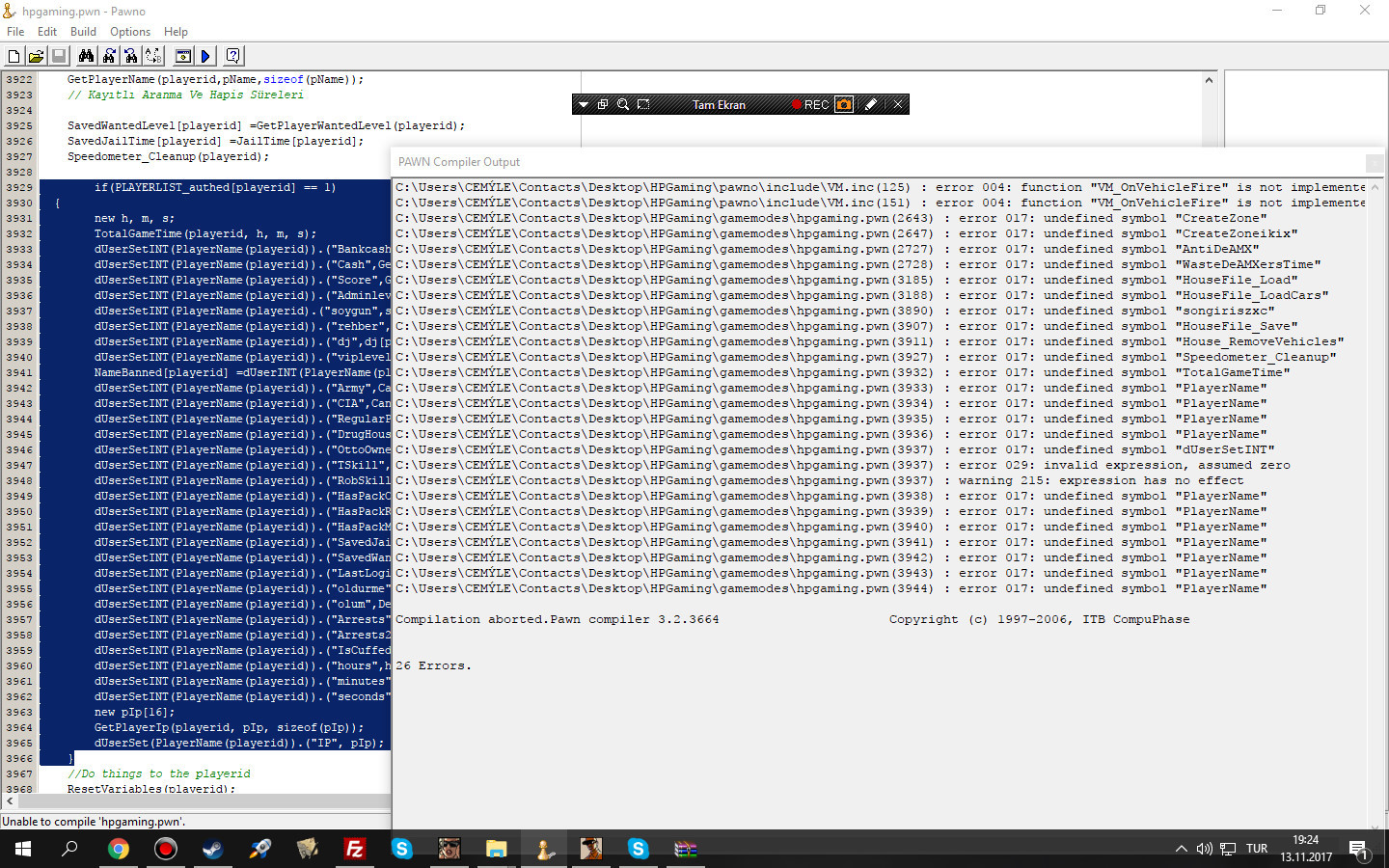The width and height of the screenshot is (1389, 868).
Task: Take a screenshot with the camera icon
Action: point(844,104)
